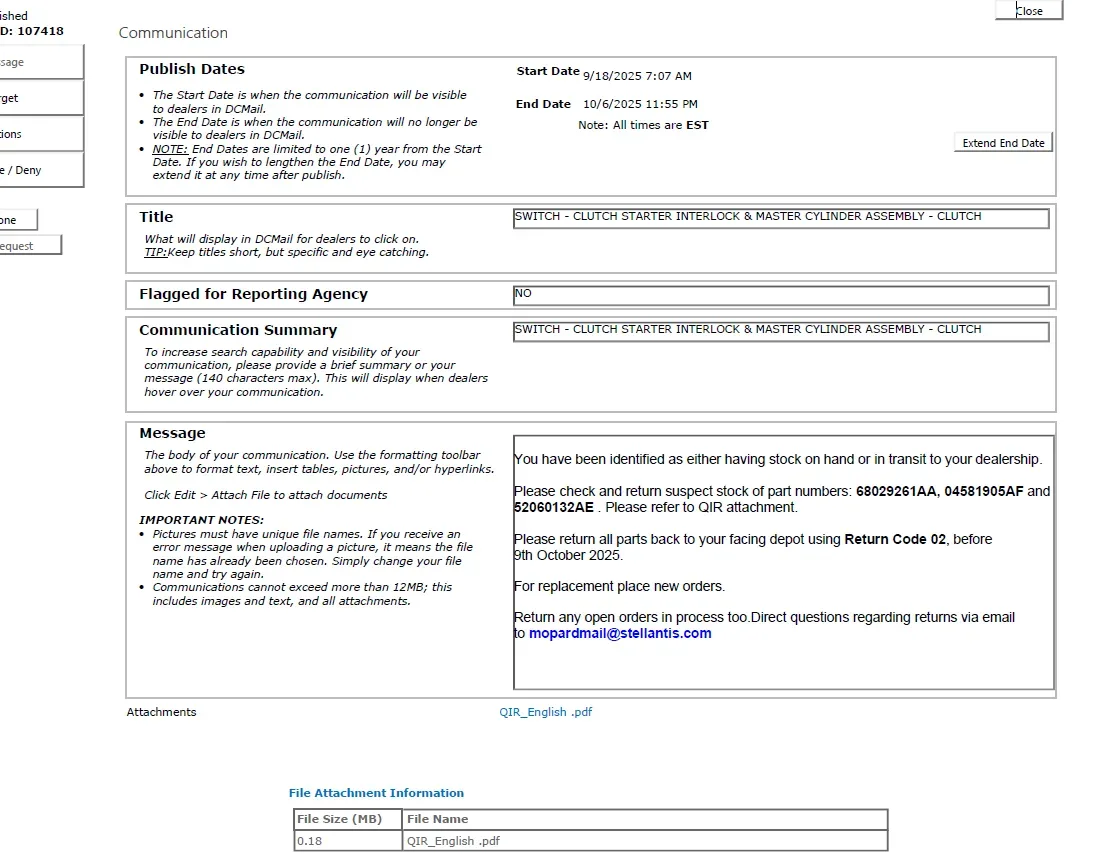Image resolution: width=1102 pixels, height=854 pixels.
Task: Click the Title input field
Action: 781,218
